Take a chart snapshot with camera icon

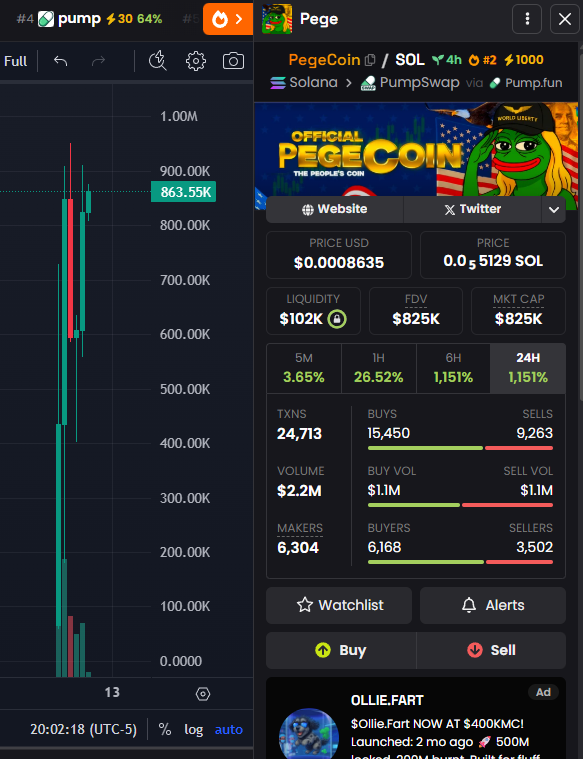point(233,61)
